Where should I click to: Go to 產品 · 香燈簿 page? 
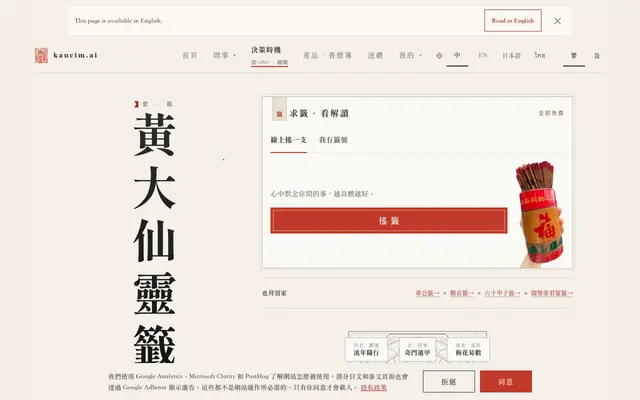(327, 55)
